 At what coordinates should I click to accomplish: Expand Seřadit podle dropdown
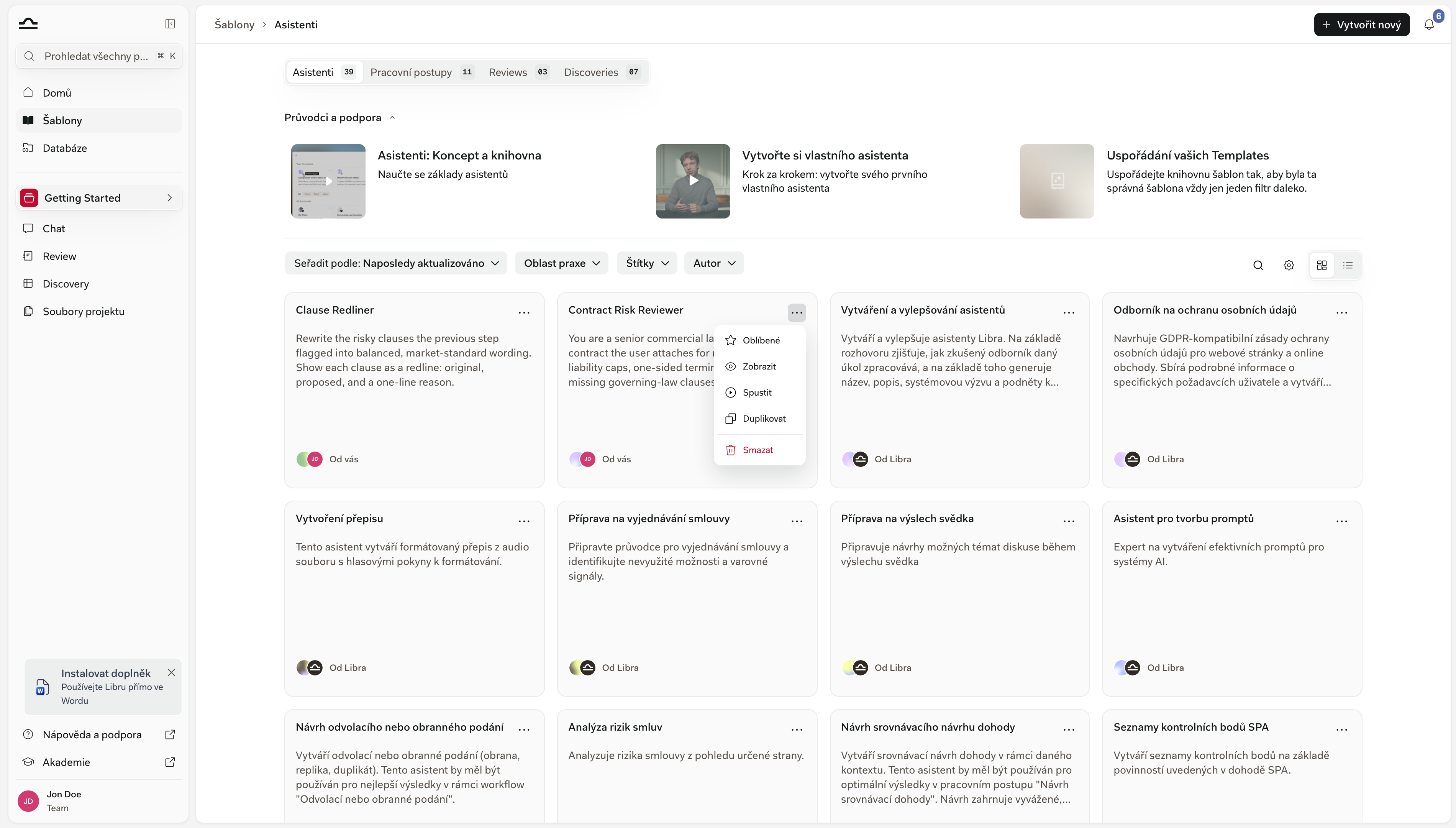(x=396, y=263)
